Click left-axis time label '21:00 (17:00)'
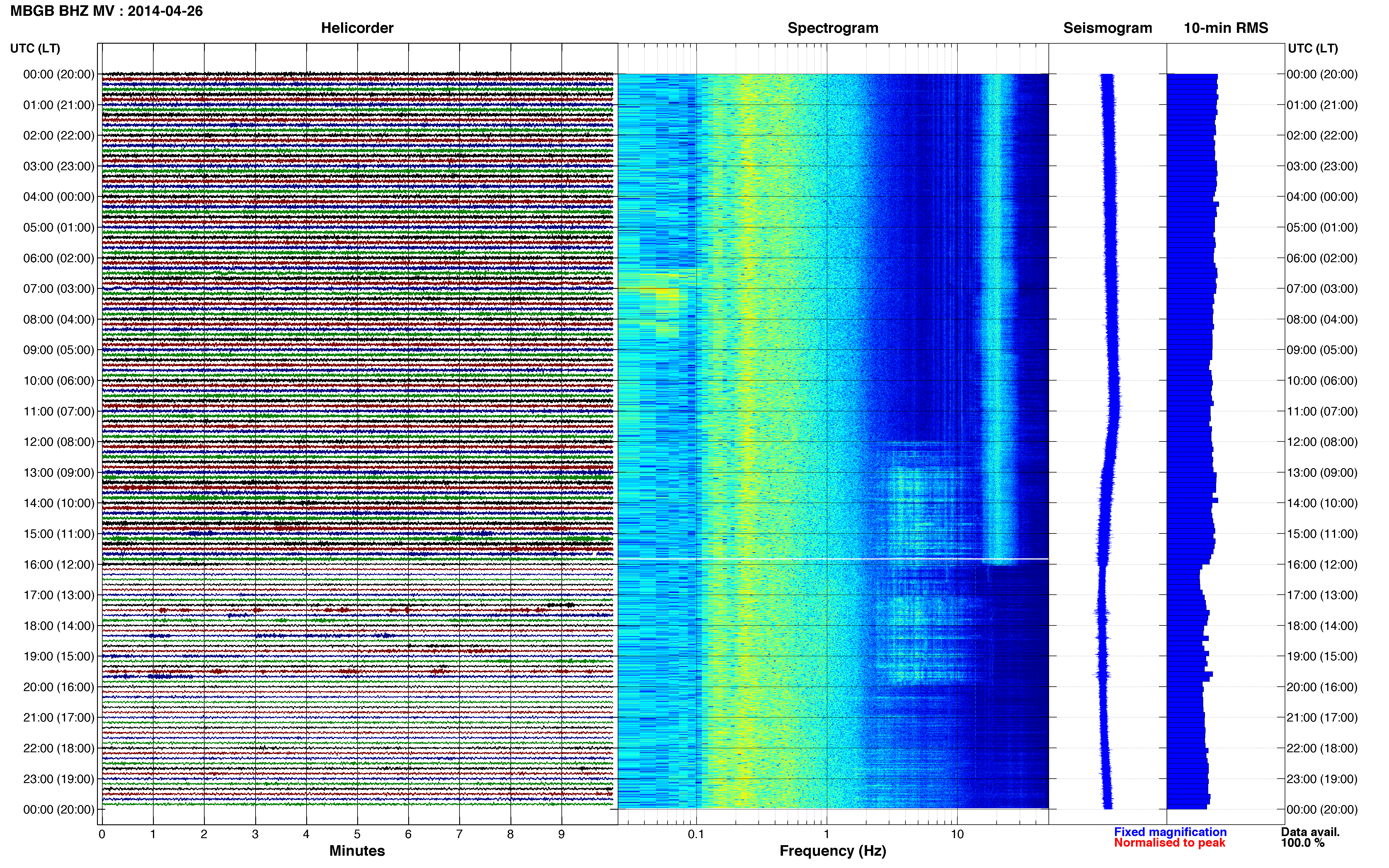Image resolution: width=1389 pixels, height=868 pixels. pyautogui.click(x=59, y=718)
